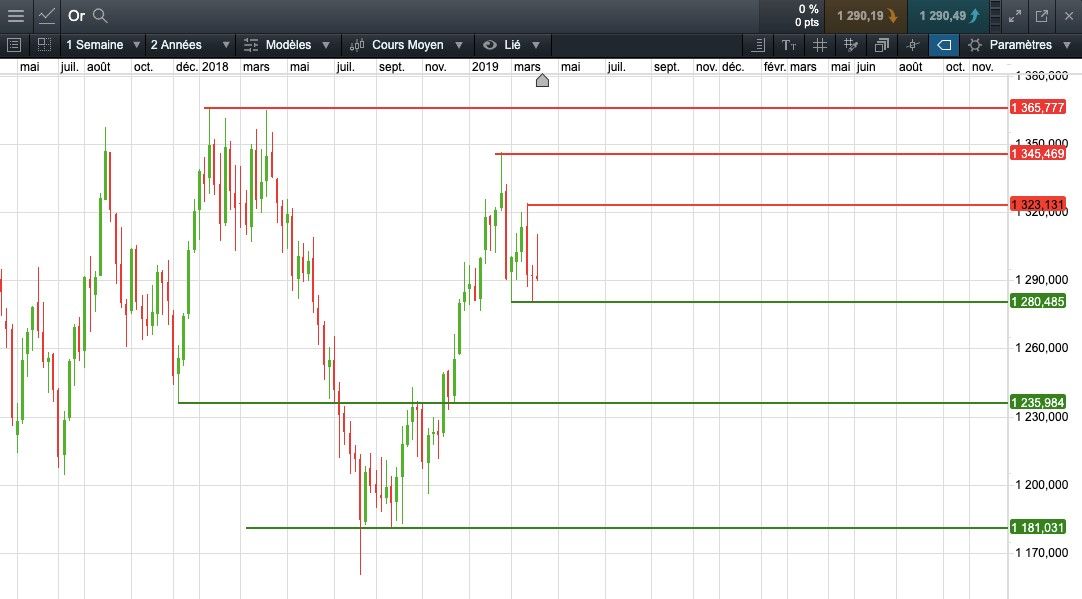Expand the Paramètres dropdown arrow
This screenshot has width=1082, height=599.
(x=1067, y=45)
